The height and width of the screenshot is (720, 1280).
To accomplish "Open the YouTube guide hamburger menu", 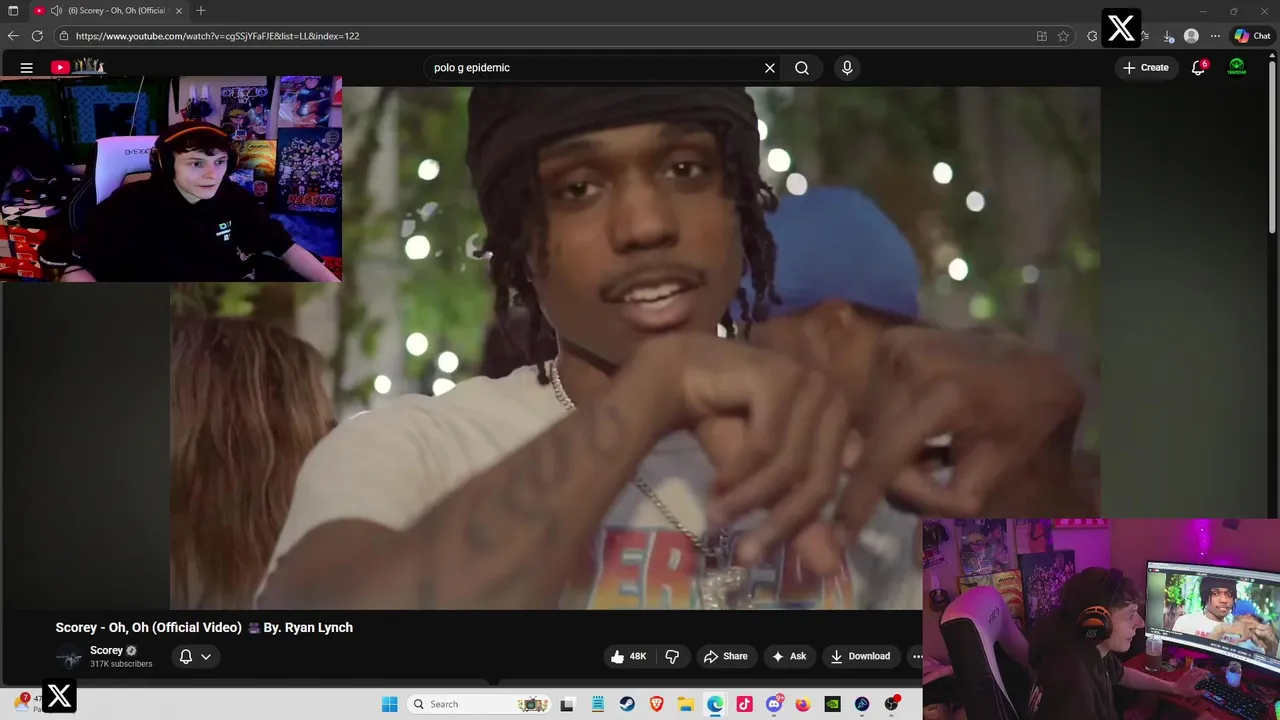I will coord(27,68).
